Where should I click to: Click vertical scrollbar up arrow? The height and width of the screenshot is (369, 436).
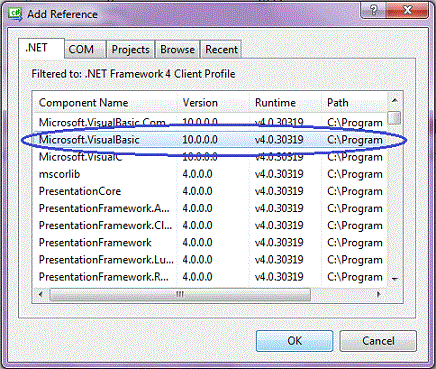tap(395, 100)
